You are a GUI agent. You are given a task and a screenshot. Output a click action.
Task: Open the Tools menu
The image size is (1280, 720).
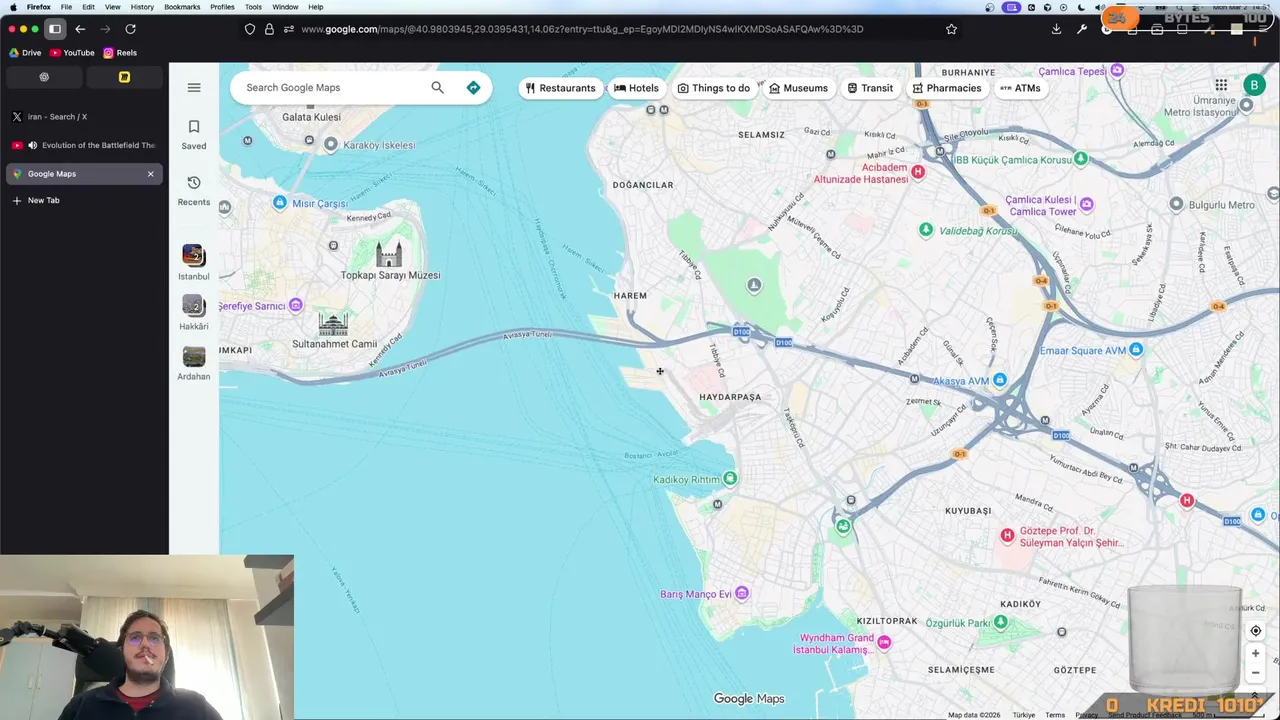pos(253,7)
